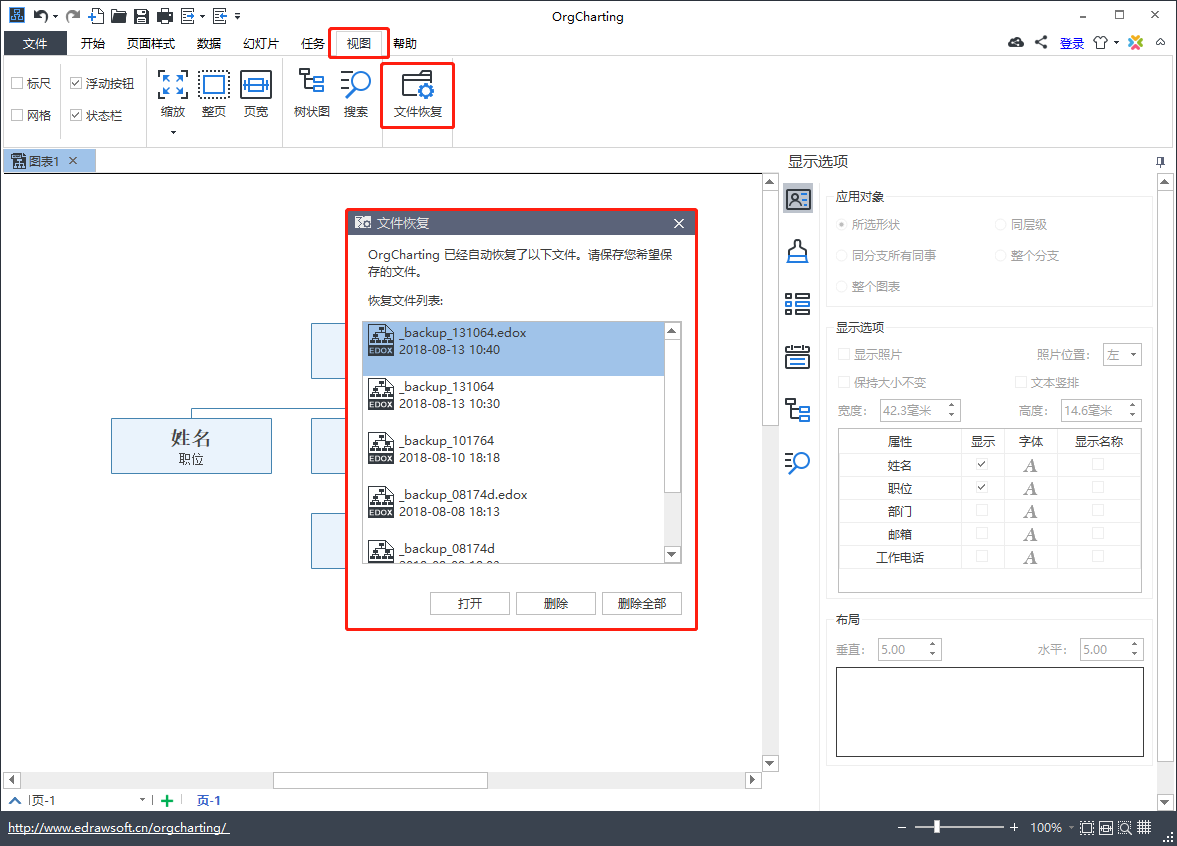Screen dimensions: 1177x846
Task: Select the card display options sidebar icon
Action: click(798, 199)
